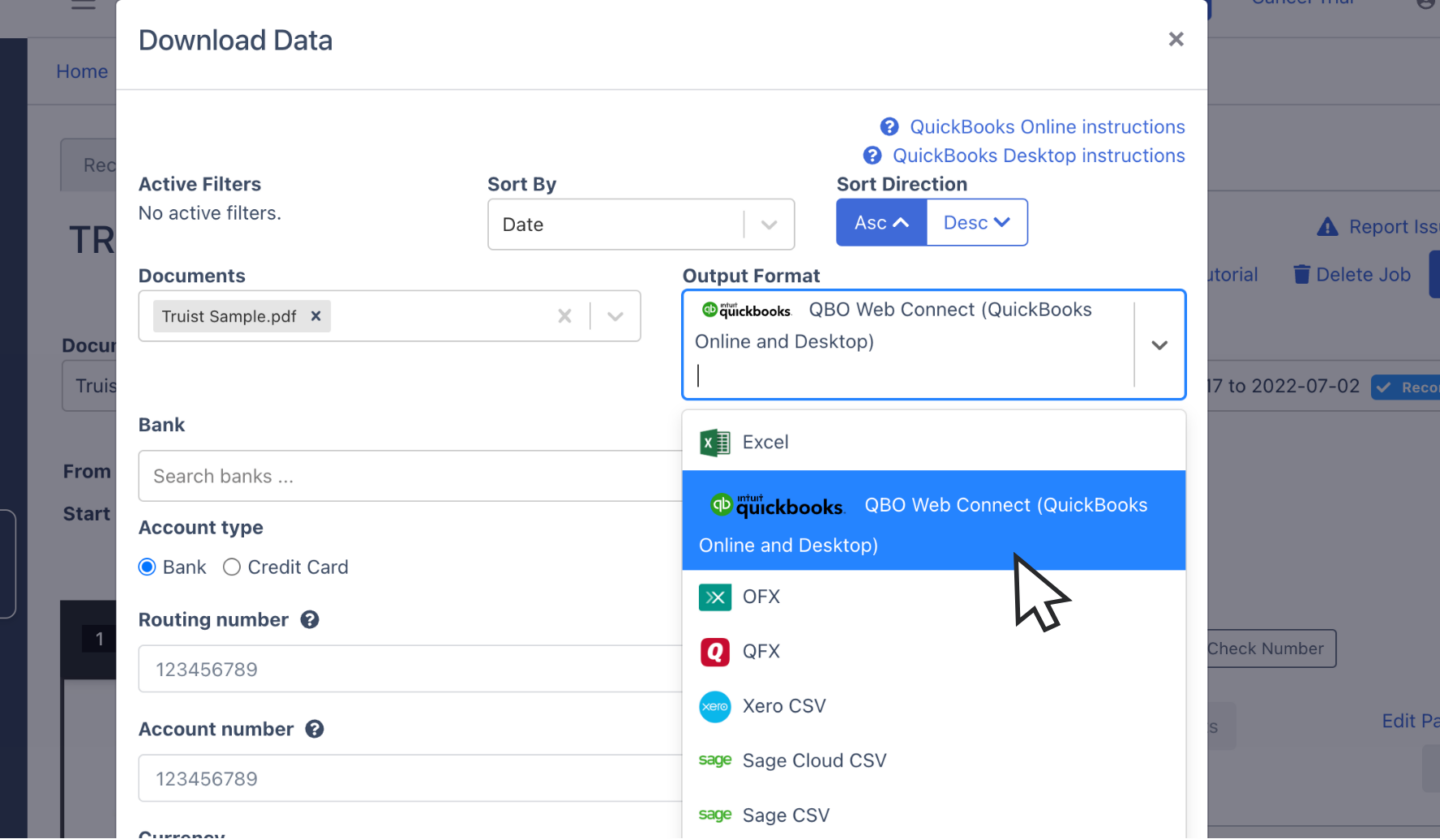
Task: Click the Routing number help icon
Action: click(310, 620)
